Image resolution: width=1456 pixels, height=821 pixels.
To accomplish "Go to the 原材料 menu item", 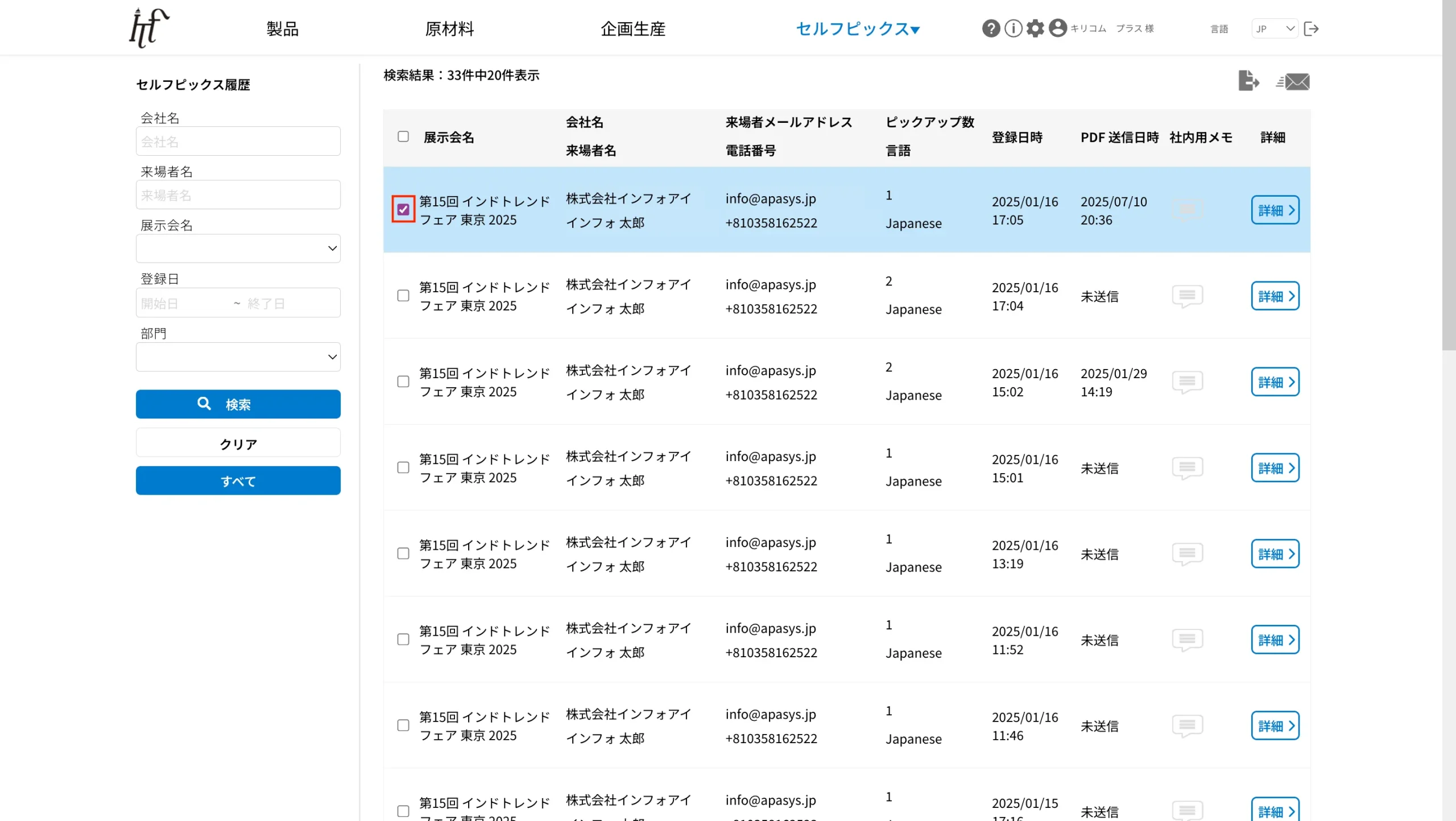I will (449, 29).
